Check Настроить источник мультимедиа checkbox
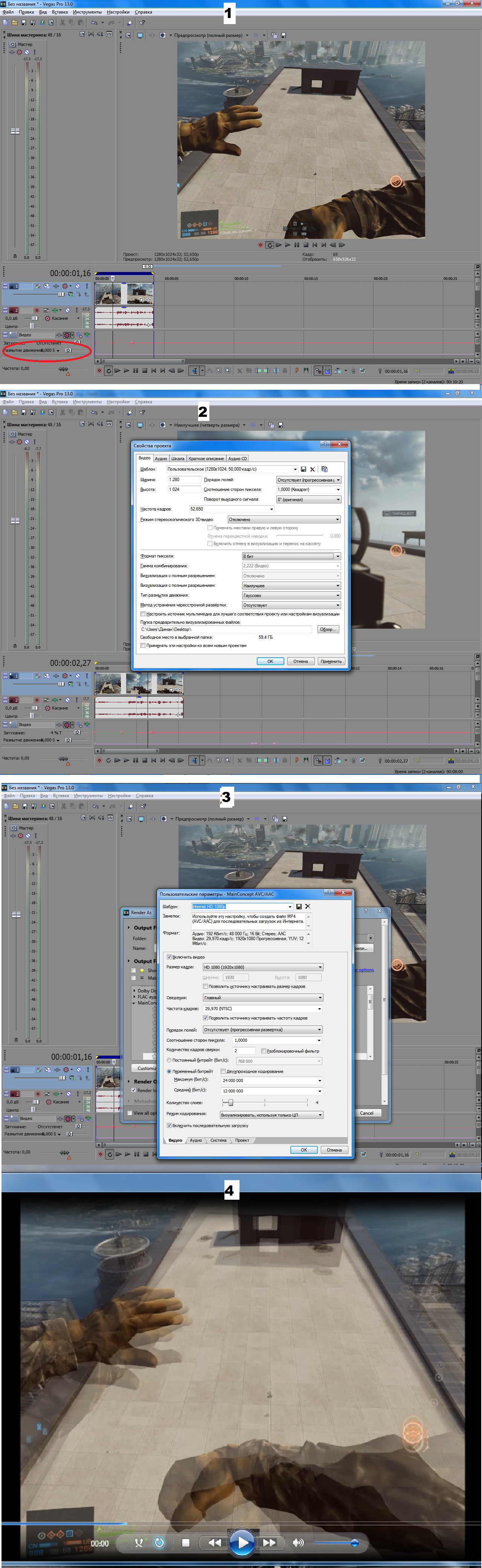482x1568 pixels. pyautogui.click(x=143, y=614)
